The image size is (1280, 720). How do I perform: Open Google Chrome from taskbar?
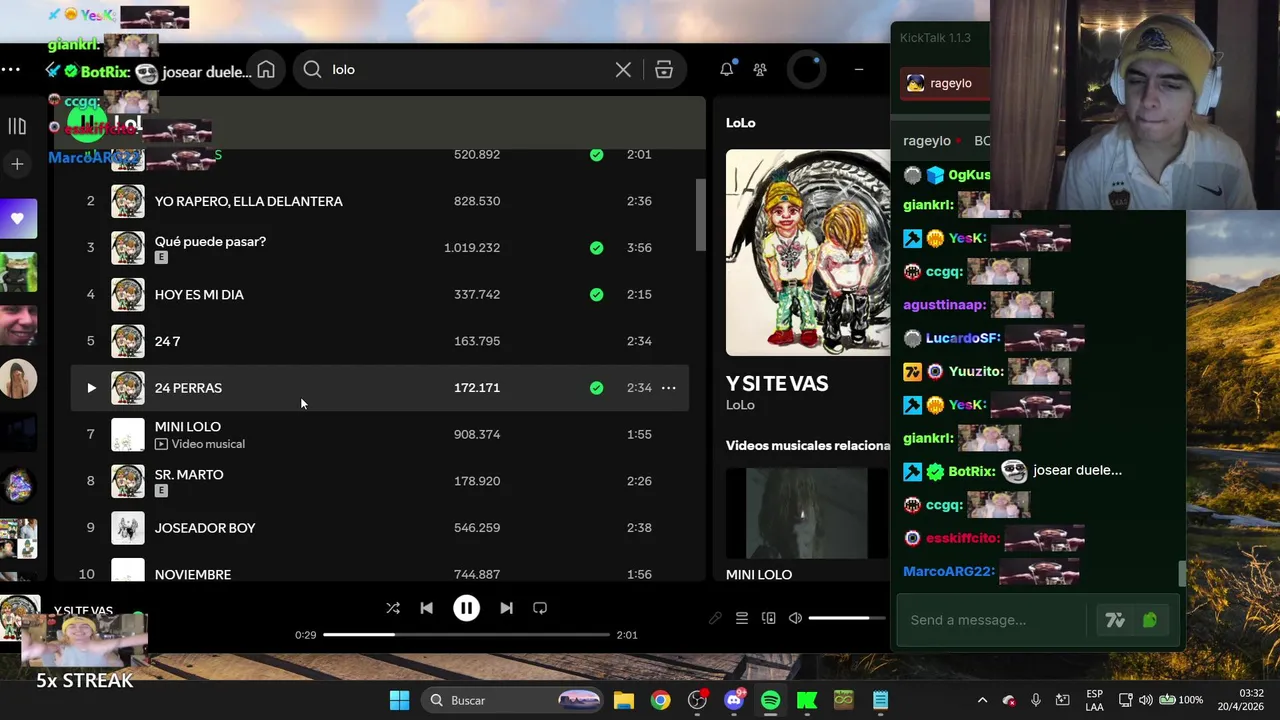(x=660, y=700)
